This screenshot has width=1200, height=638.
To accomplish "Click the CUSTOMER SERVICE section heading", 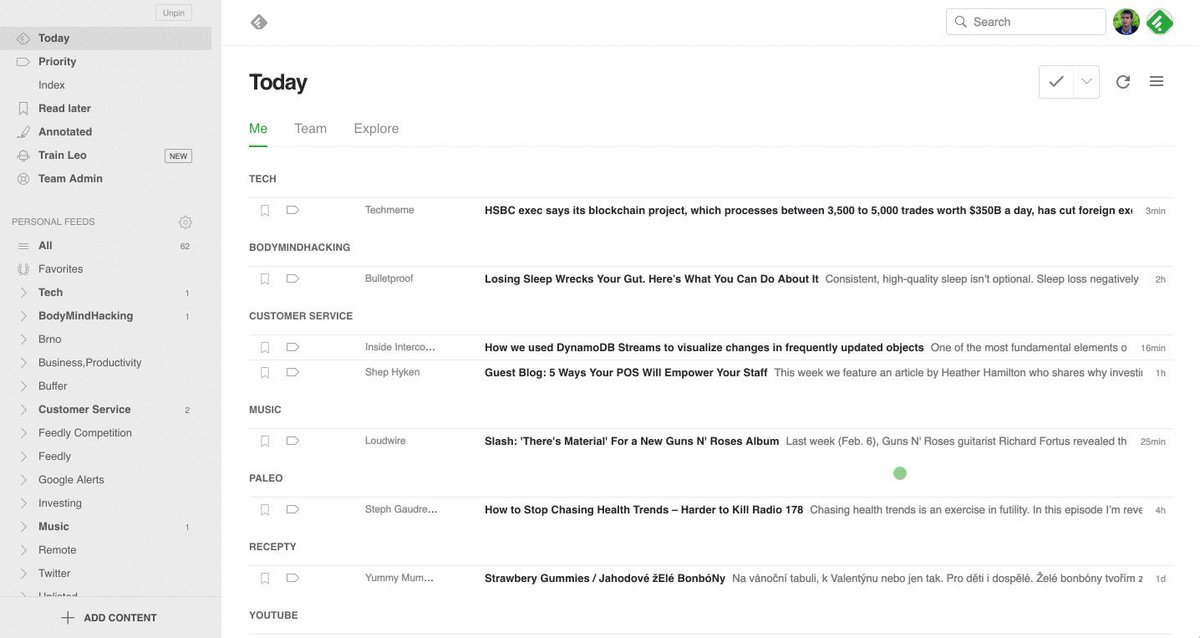I will (x=301, y=316).
